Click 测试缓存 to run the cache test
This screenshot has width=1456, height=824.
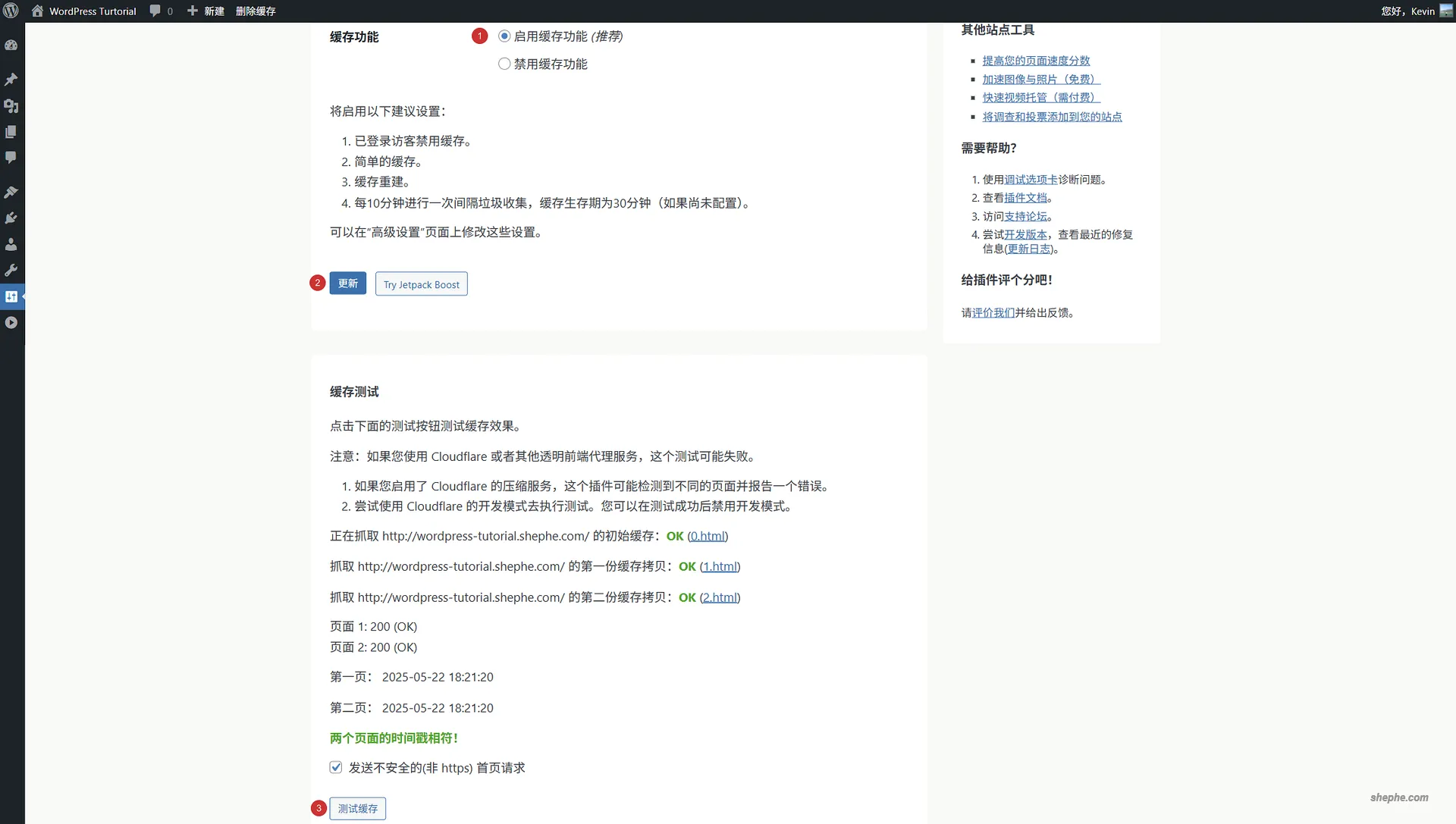click(x=357, y=808)
